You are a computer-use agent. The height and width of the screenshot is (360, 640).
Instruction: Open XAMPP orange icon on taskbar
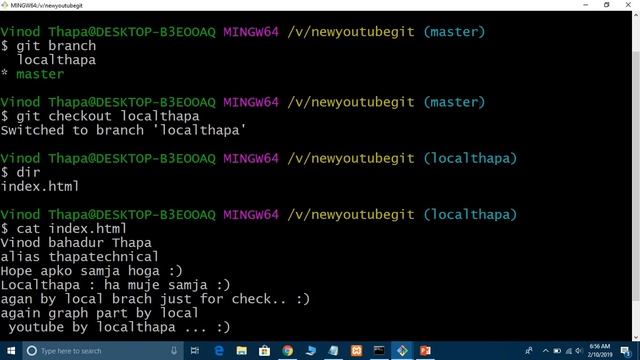pyautogui.click(x=356, y=351)
